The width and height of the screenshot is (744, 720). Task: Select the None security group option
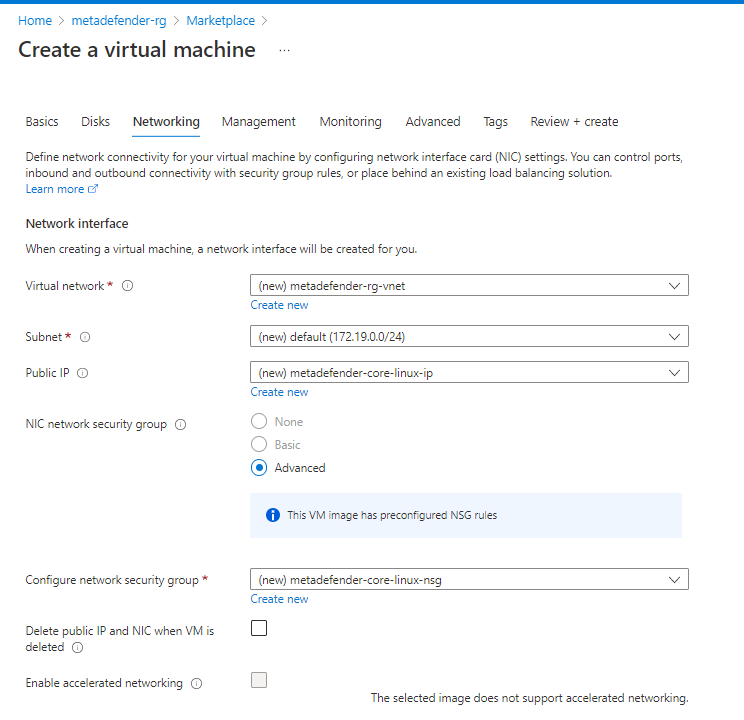pos(259,421)
